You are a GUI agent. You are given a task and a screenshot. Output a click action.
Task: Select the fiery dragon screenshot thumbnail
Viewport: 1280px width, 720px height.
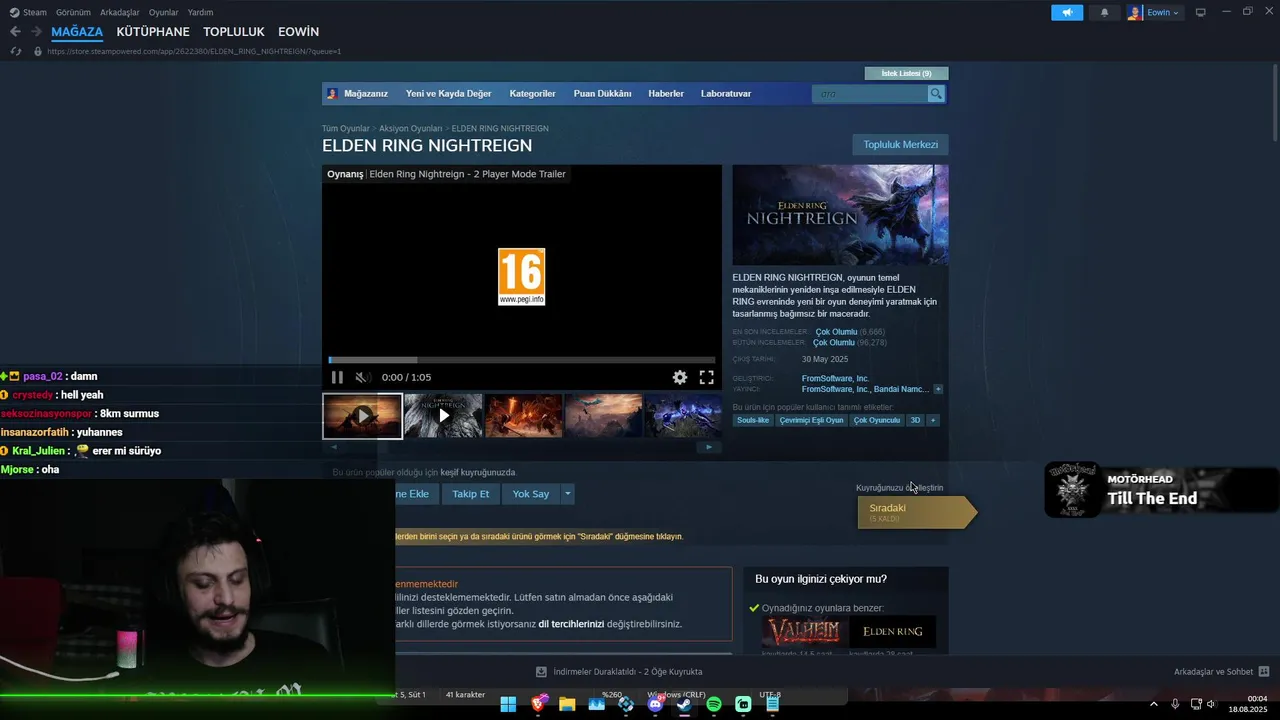click(523, 415)
